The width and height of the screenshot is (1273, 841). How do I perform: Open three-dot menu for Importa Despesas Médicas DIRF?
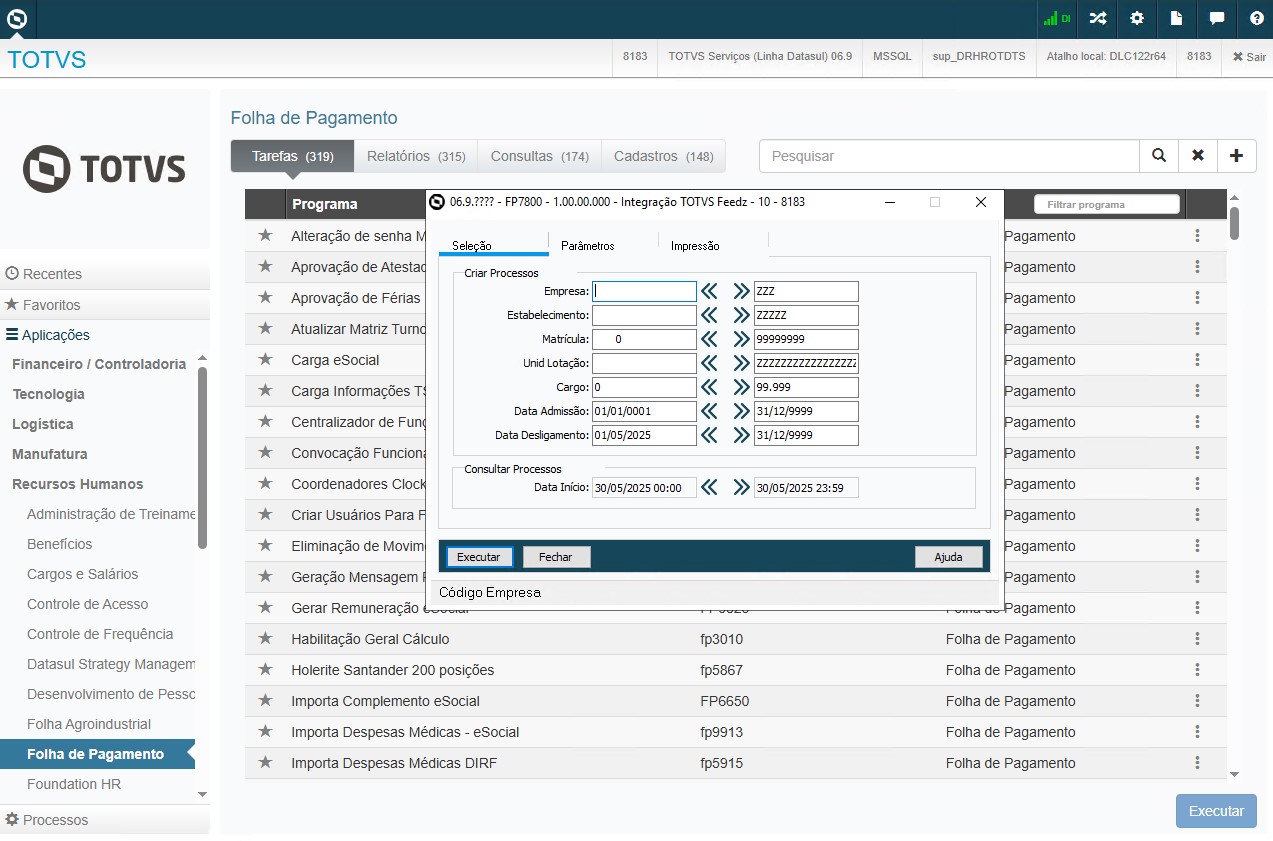1197,763
